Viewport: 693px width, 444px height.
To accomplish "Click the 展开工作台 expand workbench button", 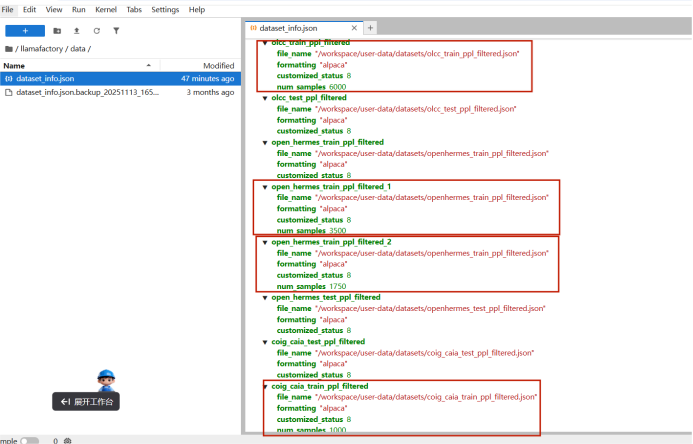I will coord(87,401).
